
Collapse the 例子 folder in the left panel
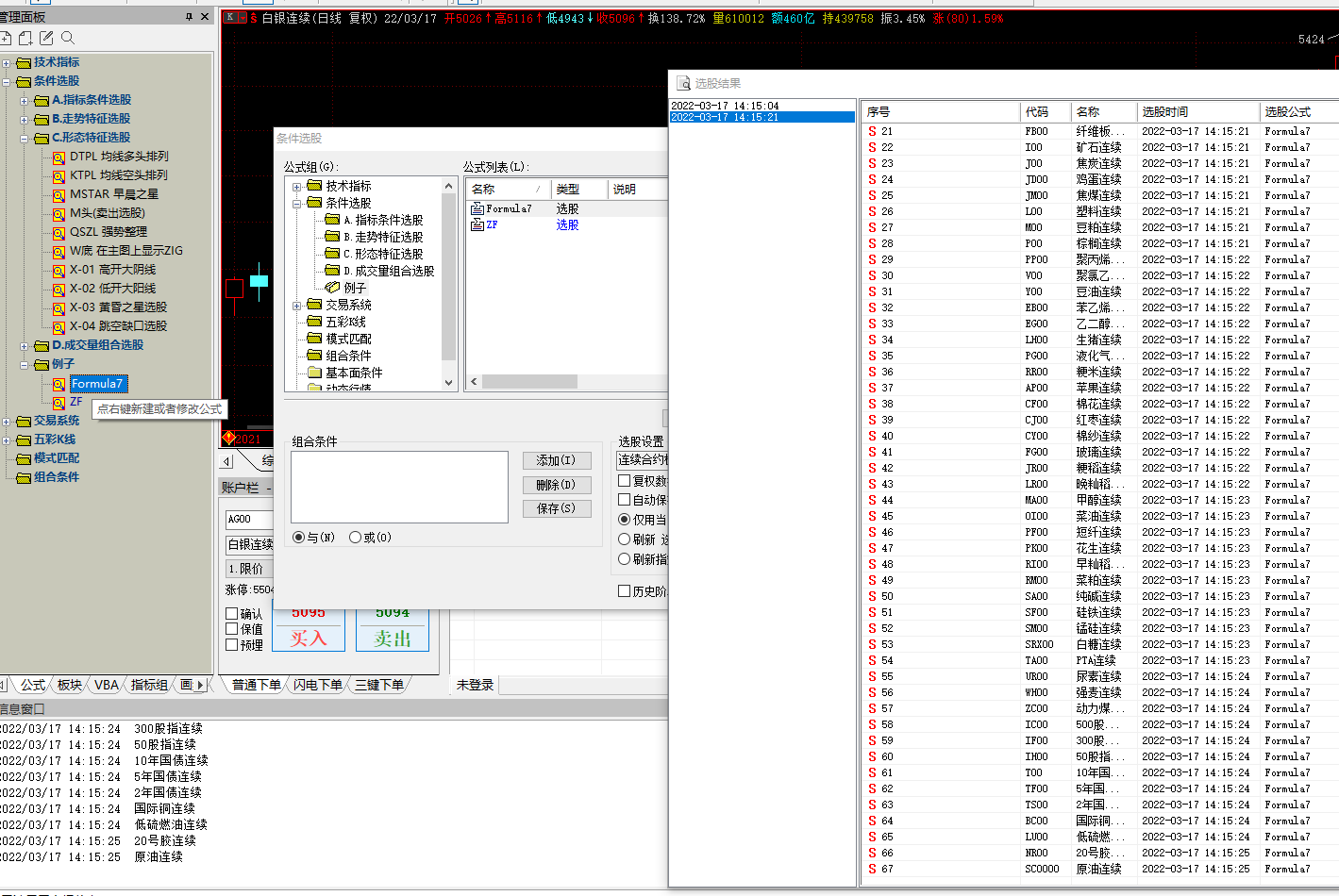point(25,365)
